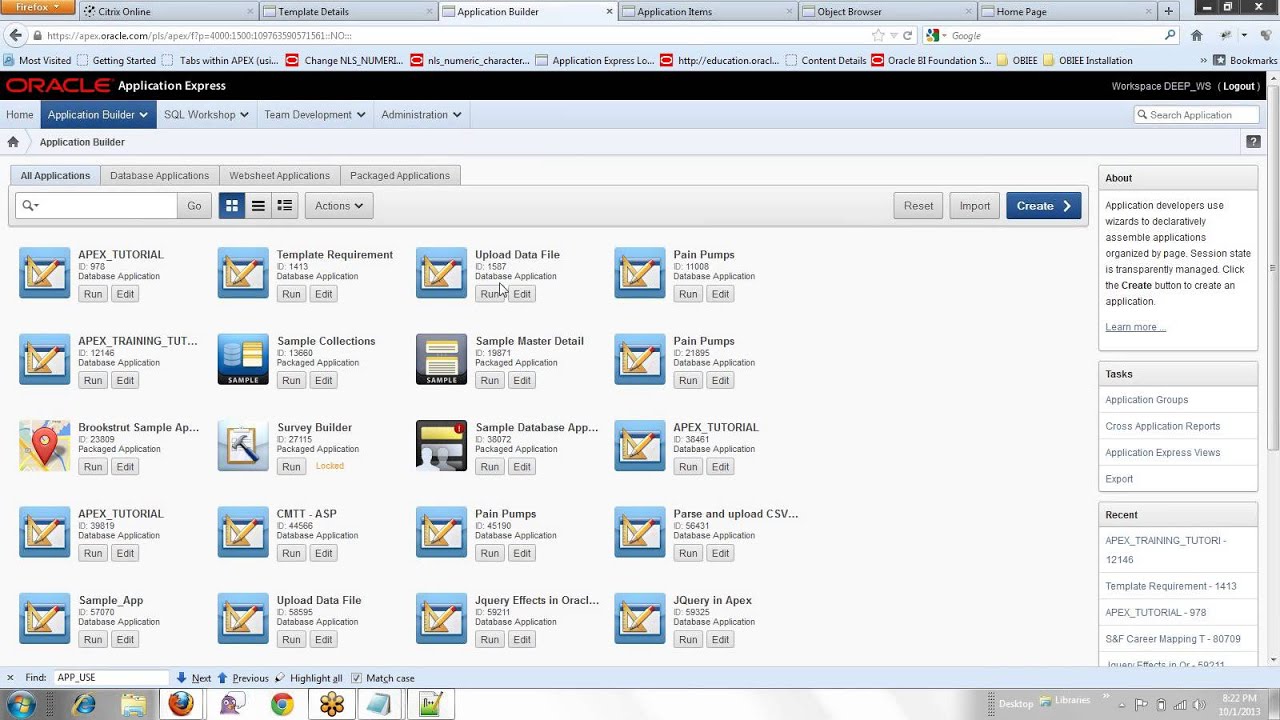This screenshot has height=720, width=1280.
Task: Switch to View Icons grid mode
Action: coord(232,206)
